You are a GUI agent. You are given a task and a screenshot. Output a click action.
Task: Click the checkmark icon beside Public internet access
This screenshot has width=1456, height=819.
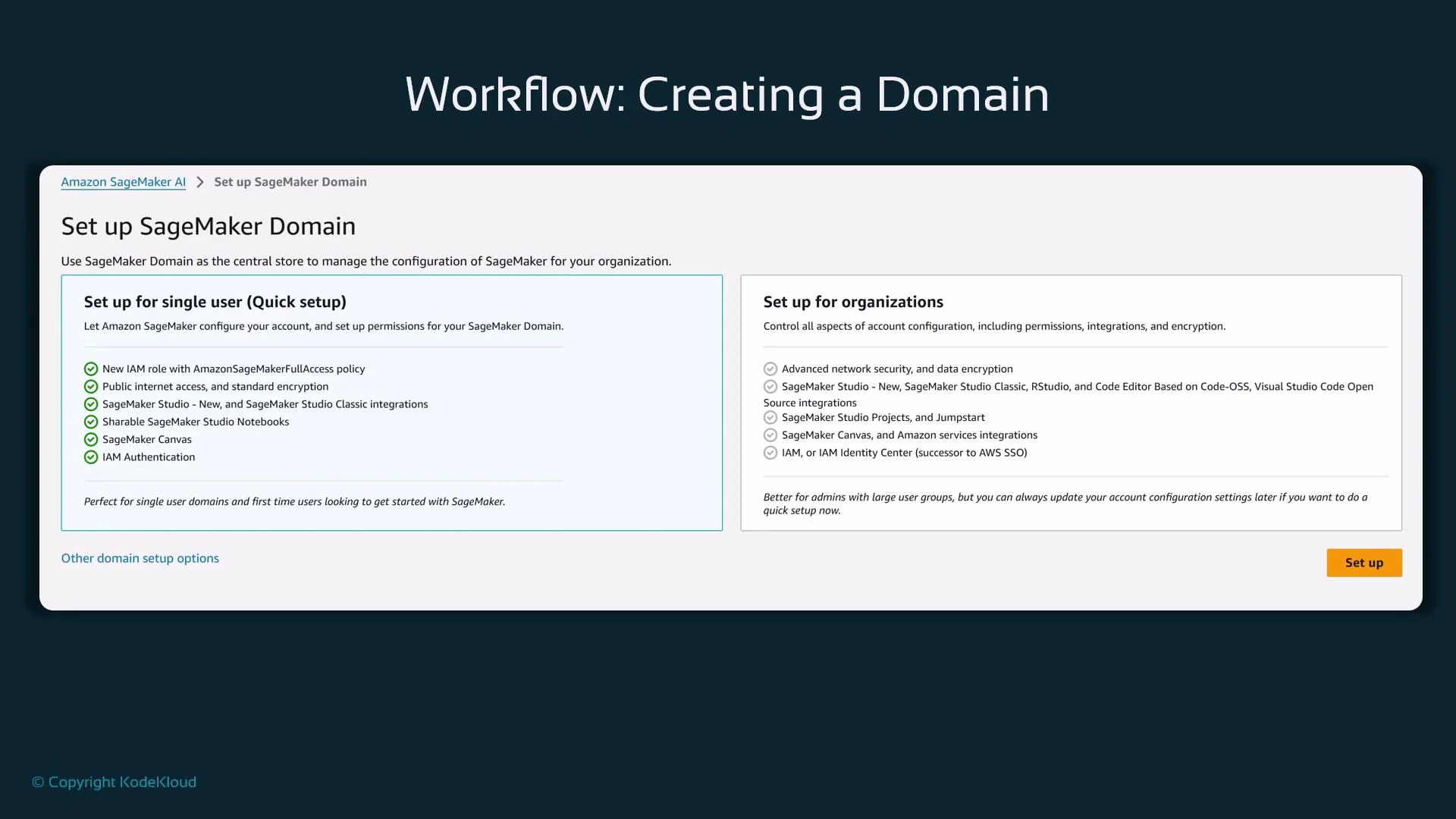tap(90, 387)
